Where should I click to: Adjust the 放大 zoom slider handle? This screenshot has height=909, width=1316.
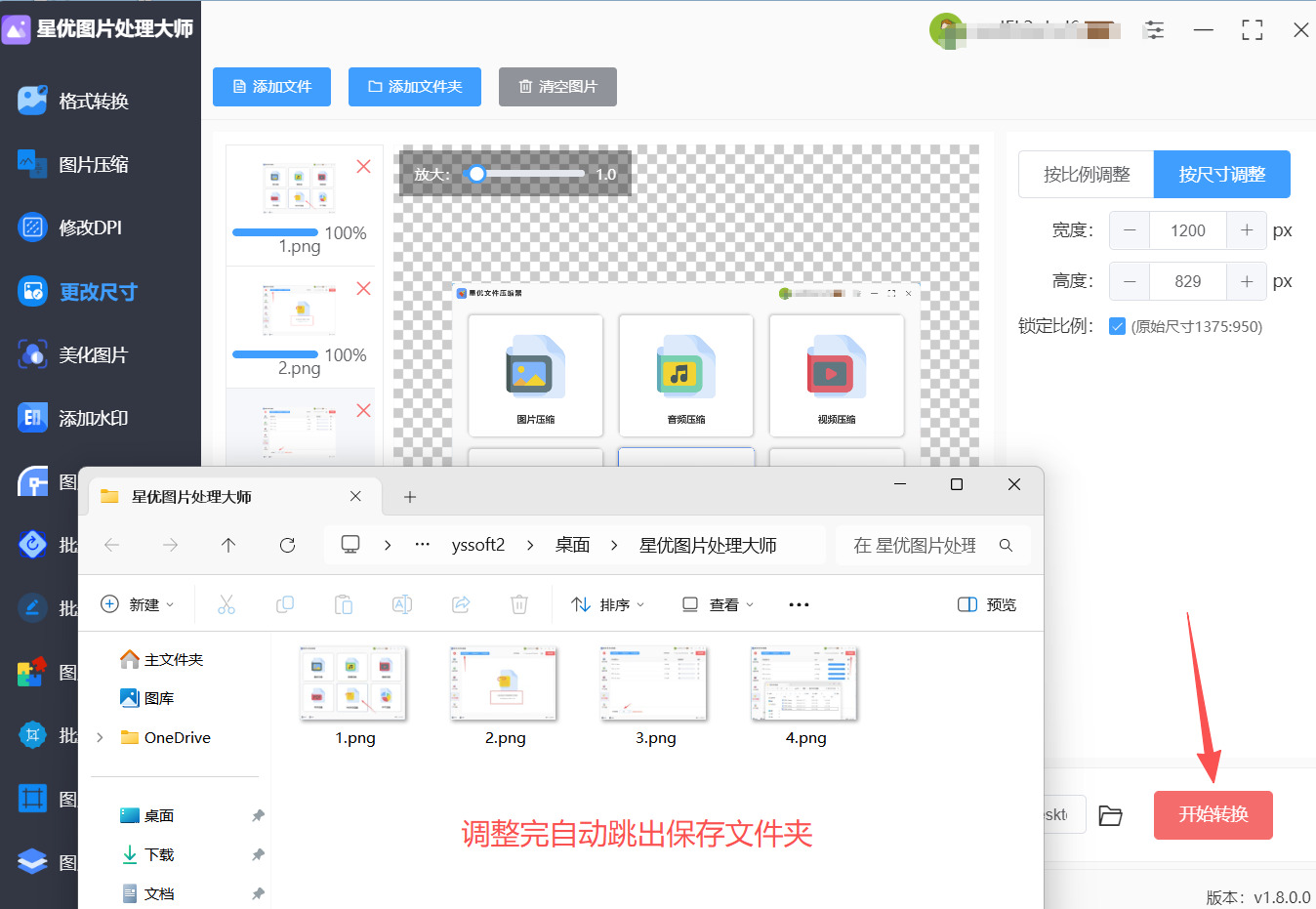[476, 174]
